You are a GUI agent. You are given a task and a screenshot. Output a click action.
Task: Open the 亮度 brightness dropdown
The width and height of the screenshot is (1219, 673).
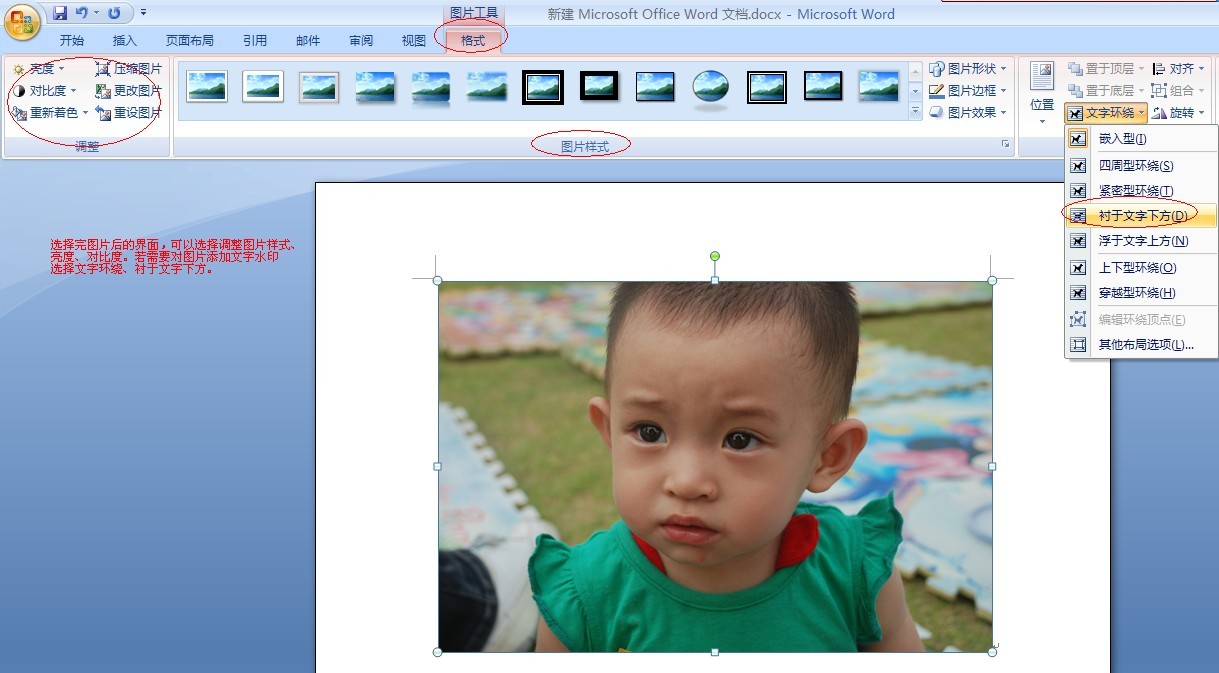(x=38, y=69)
